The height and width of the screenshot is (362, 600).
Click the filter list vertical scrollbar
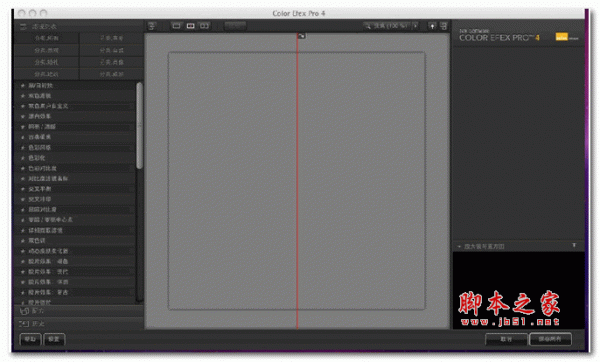[139, 126]
